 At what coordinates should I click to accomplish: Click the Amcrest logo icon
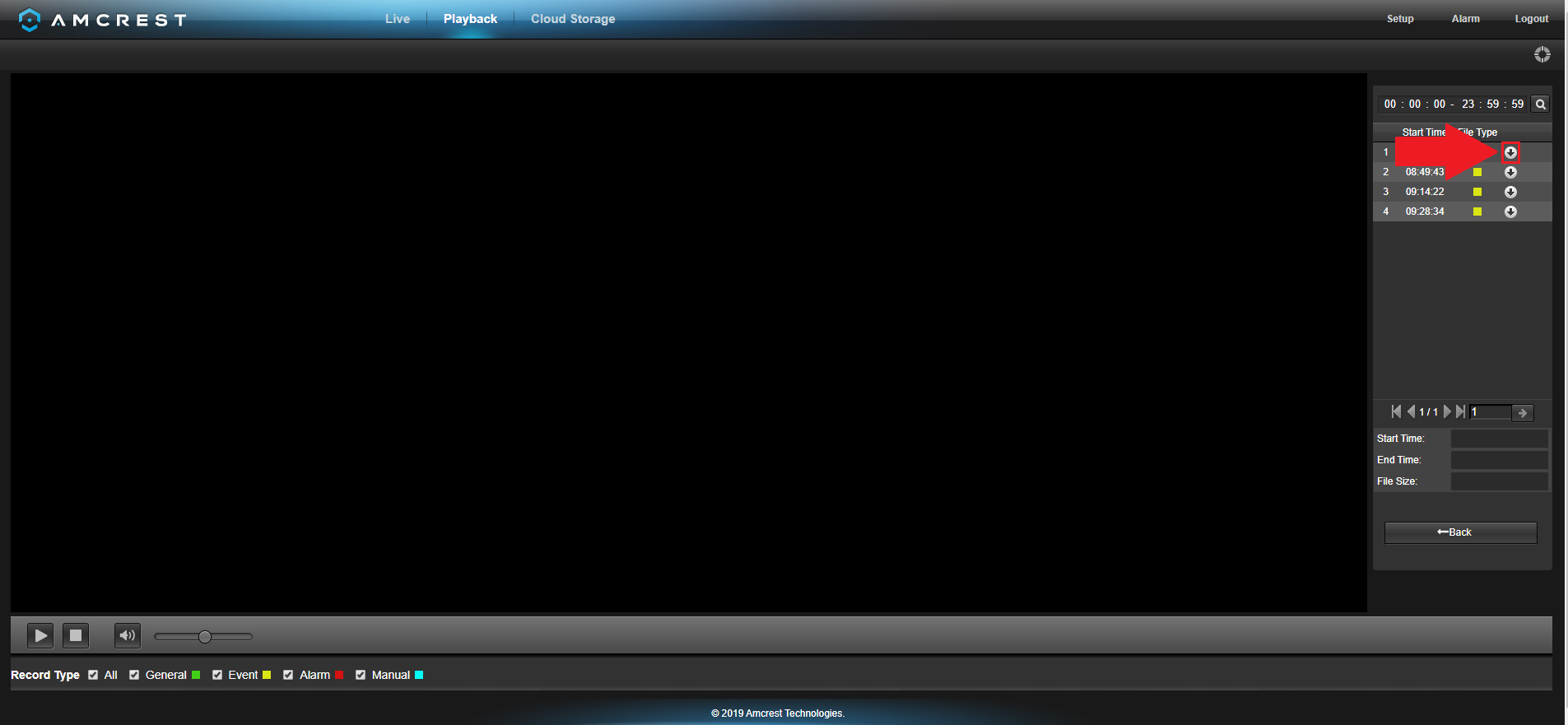click(x=30, y=20)
